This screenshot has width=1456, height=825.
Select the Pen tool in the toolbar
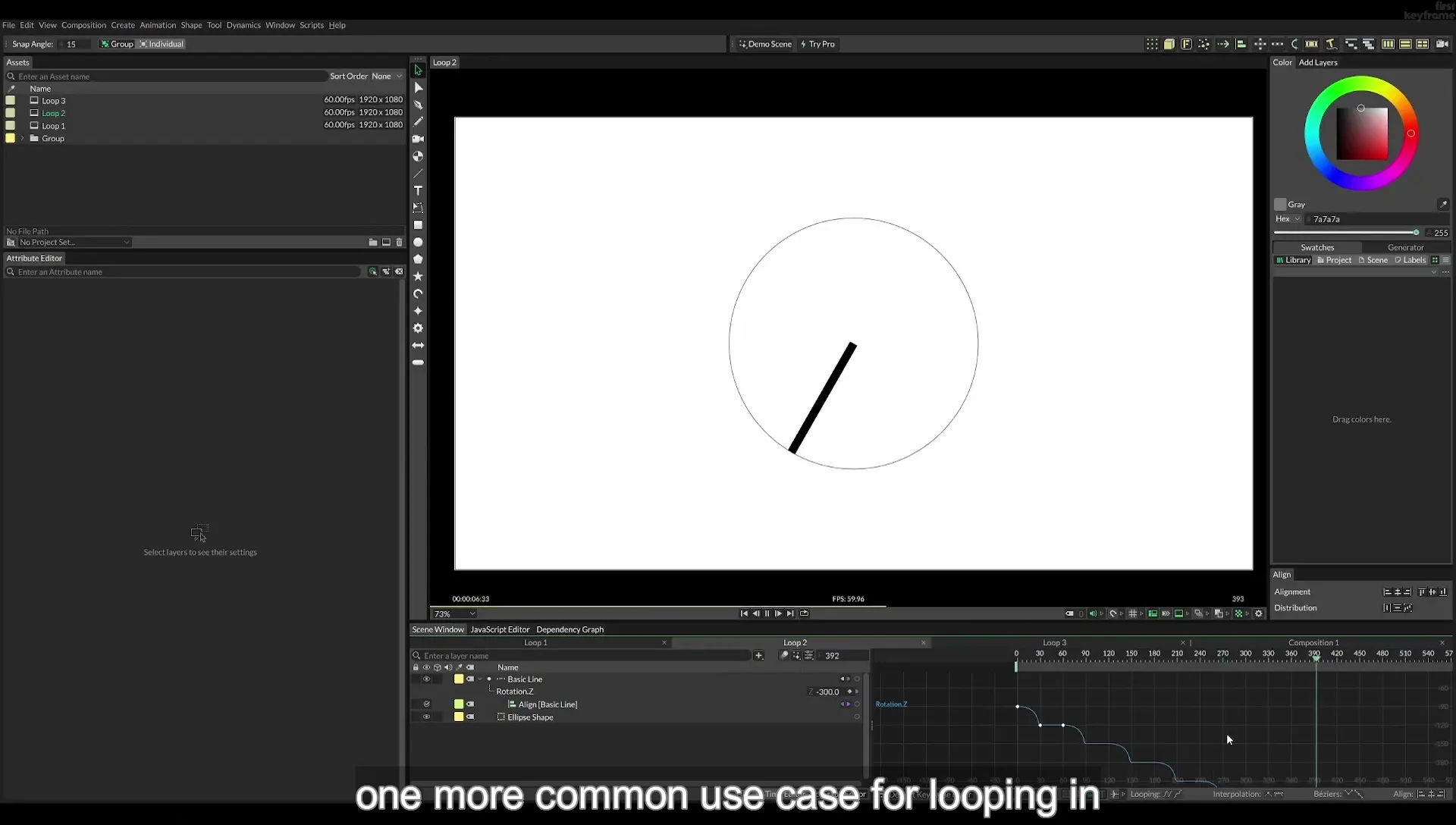click(418, 105)
